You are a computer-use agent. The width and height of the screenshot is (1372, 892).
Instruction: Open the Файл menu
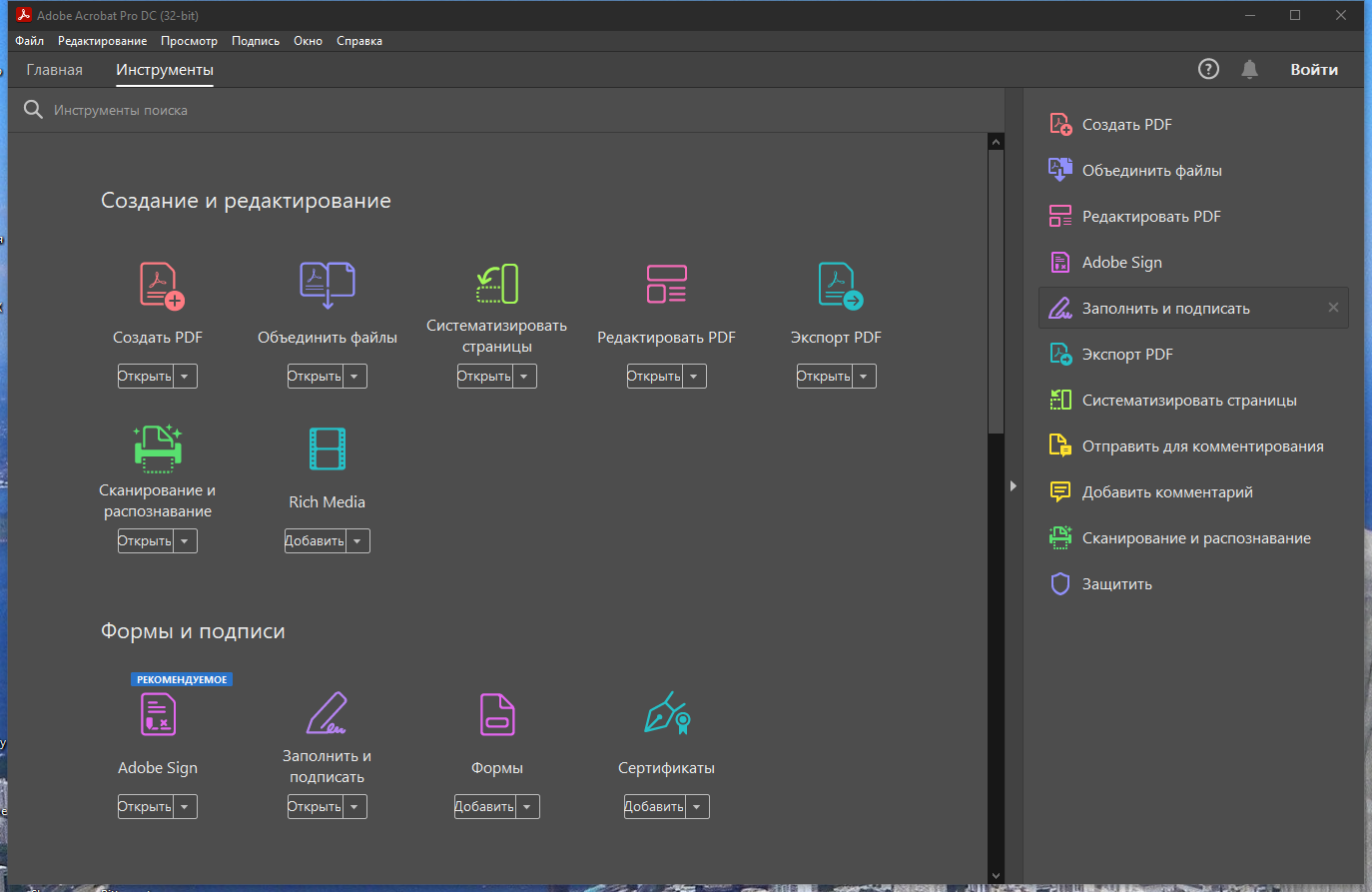coord(30,41)
